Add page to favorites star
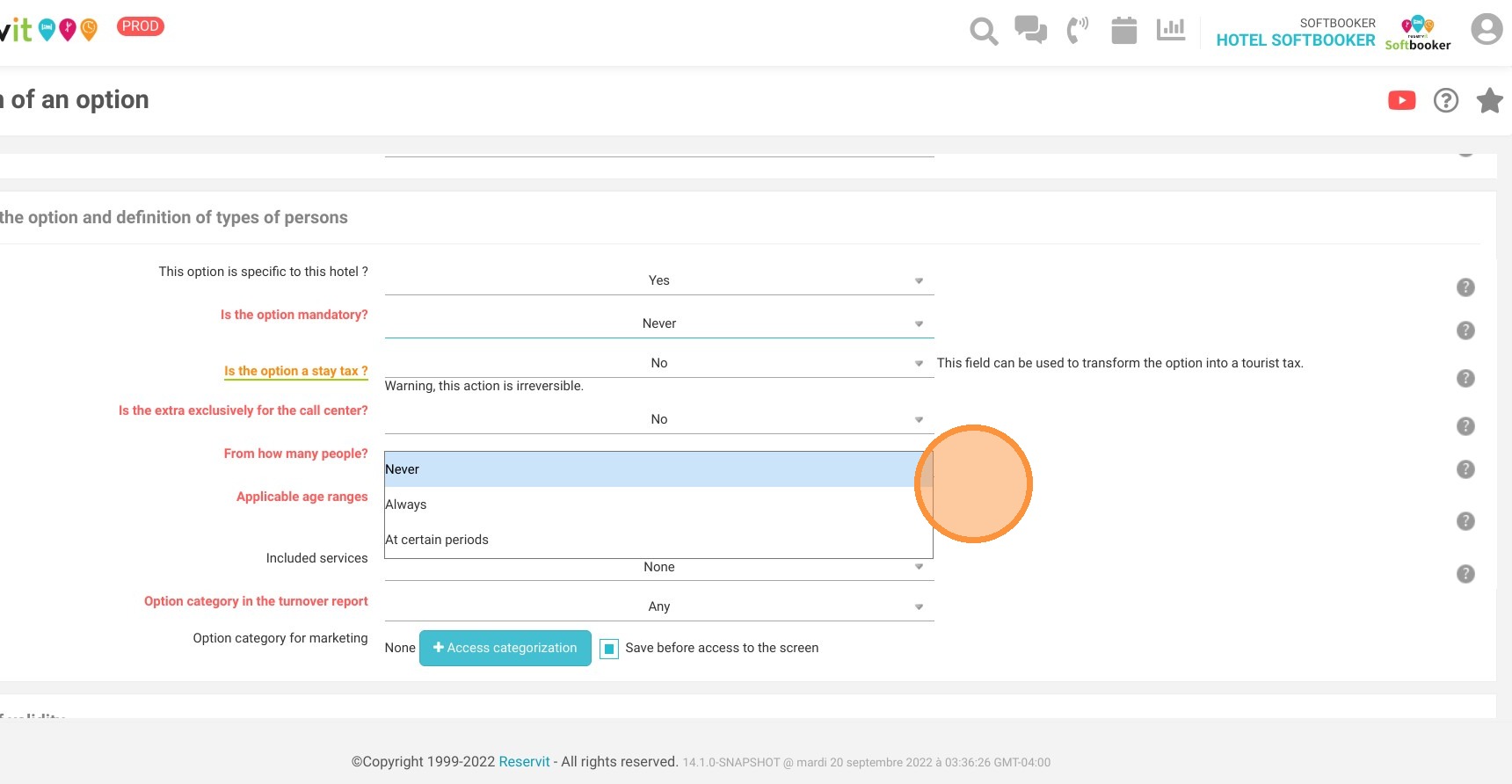1512x784 pixels. (x=1489, y=100)
